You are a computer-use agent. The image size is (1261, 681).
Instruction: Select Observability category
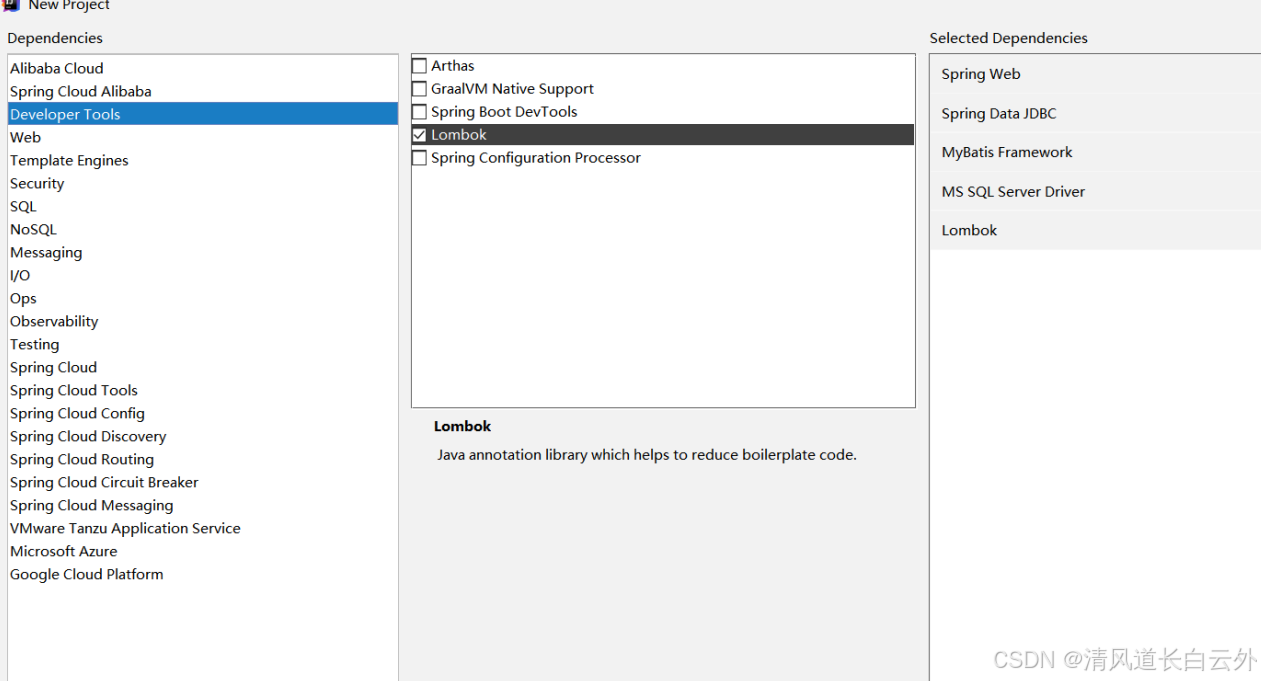click(x=202, y=321)
